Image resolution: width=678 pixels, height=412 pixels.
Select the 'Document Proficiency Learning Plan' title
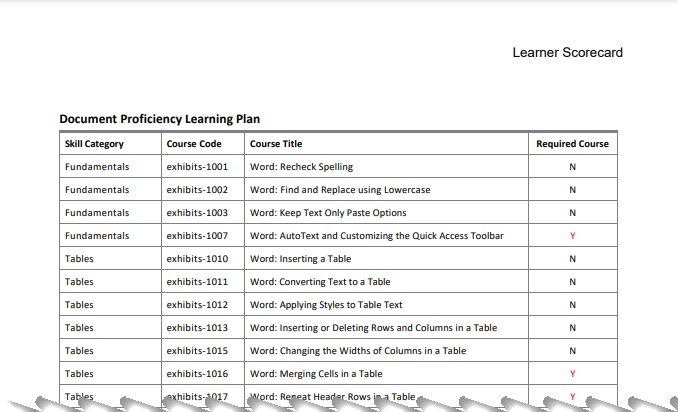[160, 119]
